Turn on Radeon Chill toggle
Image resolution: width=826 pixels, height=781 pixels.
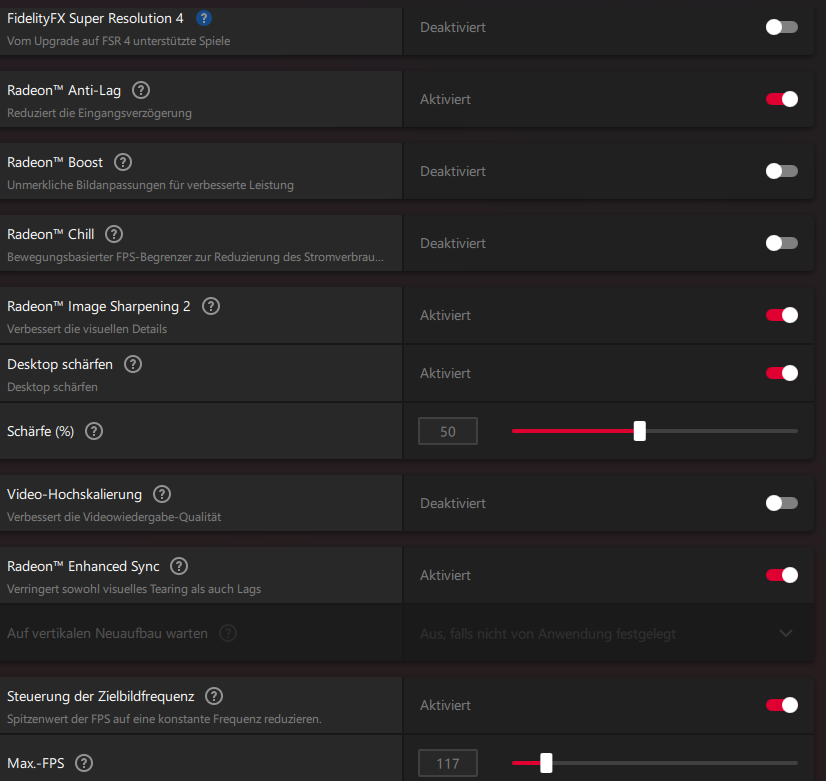tap(782, 243)
